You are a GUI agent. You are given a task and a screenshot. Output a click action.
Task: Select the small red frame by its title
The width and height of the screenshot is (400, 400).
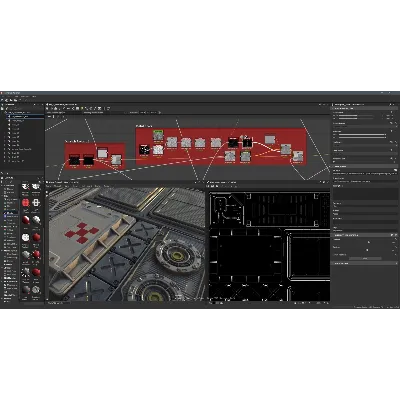coord(77,142)
